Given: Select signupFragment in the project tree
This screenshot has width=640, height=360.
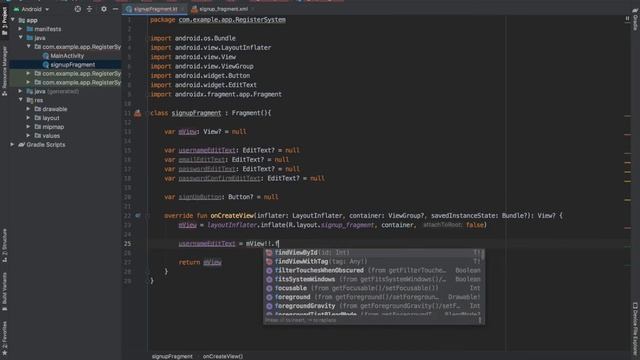Looking at the screenshot, I should tap(73, 64).
